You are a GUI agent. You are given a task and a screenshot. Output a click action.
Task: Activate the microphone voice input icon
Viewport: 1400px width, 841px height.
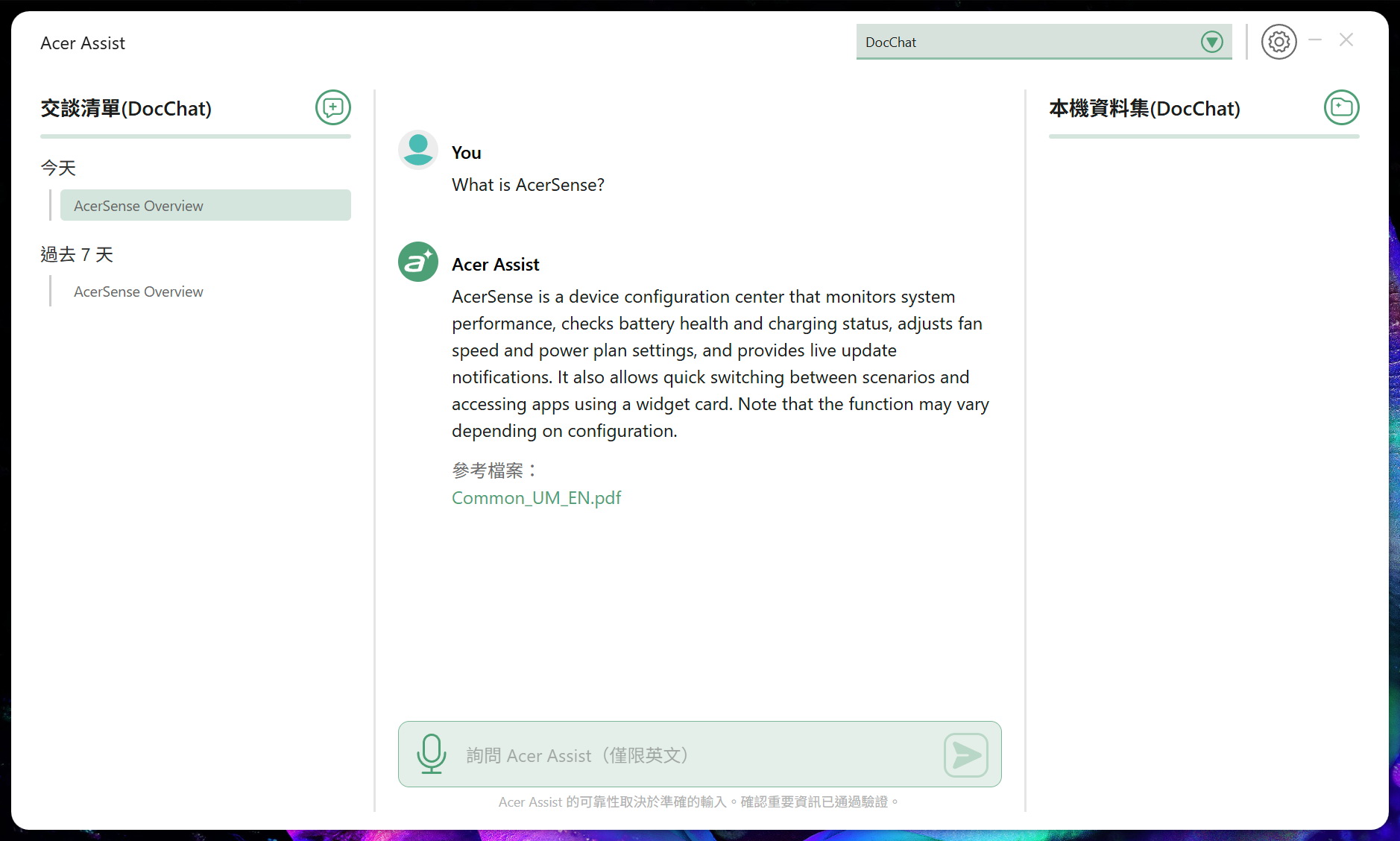(x=431, y=754)
